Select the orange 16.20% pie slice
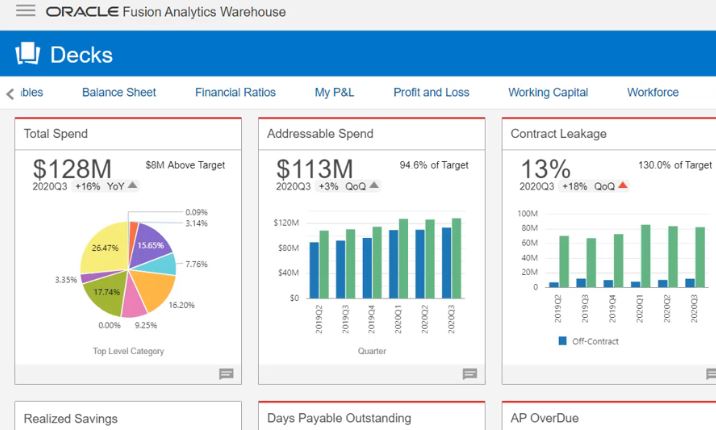Screen dimensions: 716x430 (155, 288)
